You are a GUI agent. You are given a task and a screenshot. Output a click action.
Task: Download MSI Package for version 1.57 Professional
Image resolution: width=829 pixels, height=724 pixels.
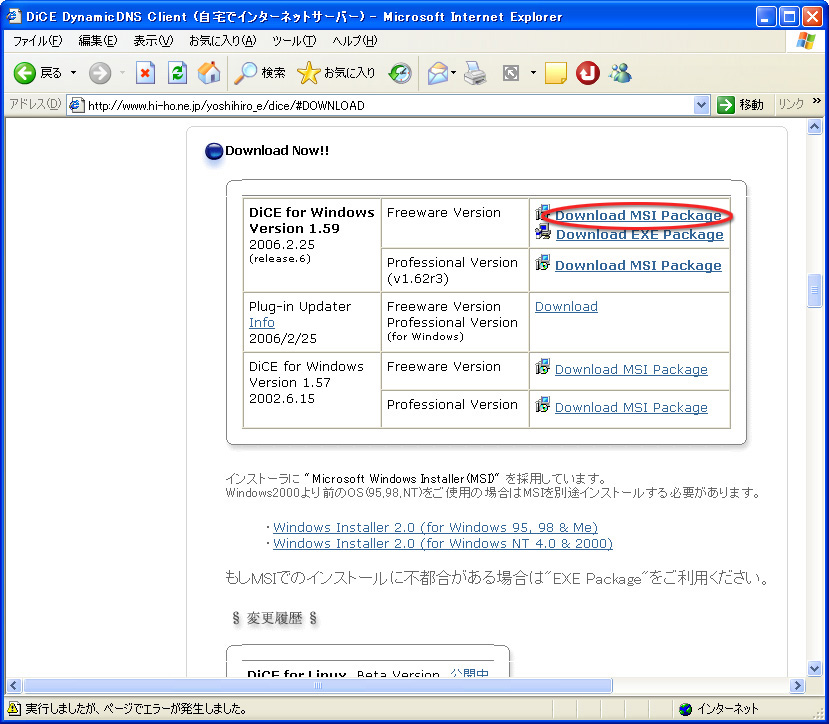pos(631,407)
